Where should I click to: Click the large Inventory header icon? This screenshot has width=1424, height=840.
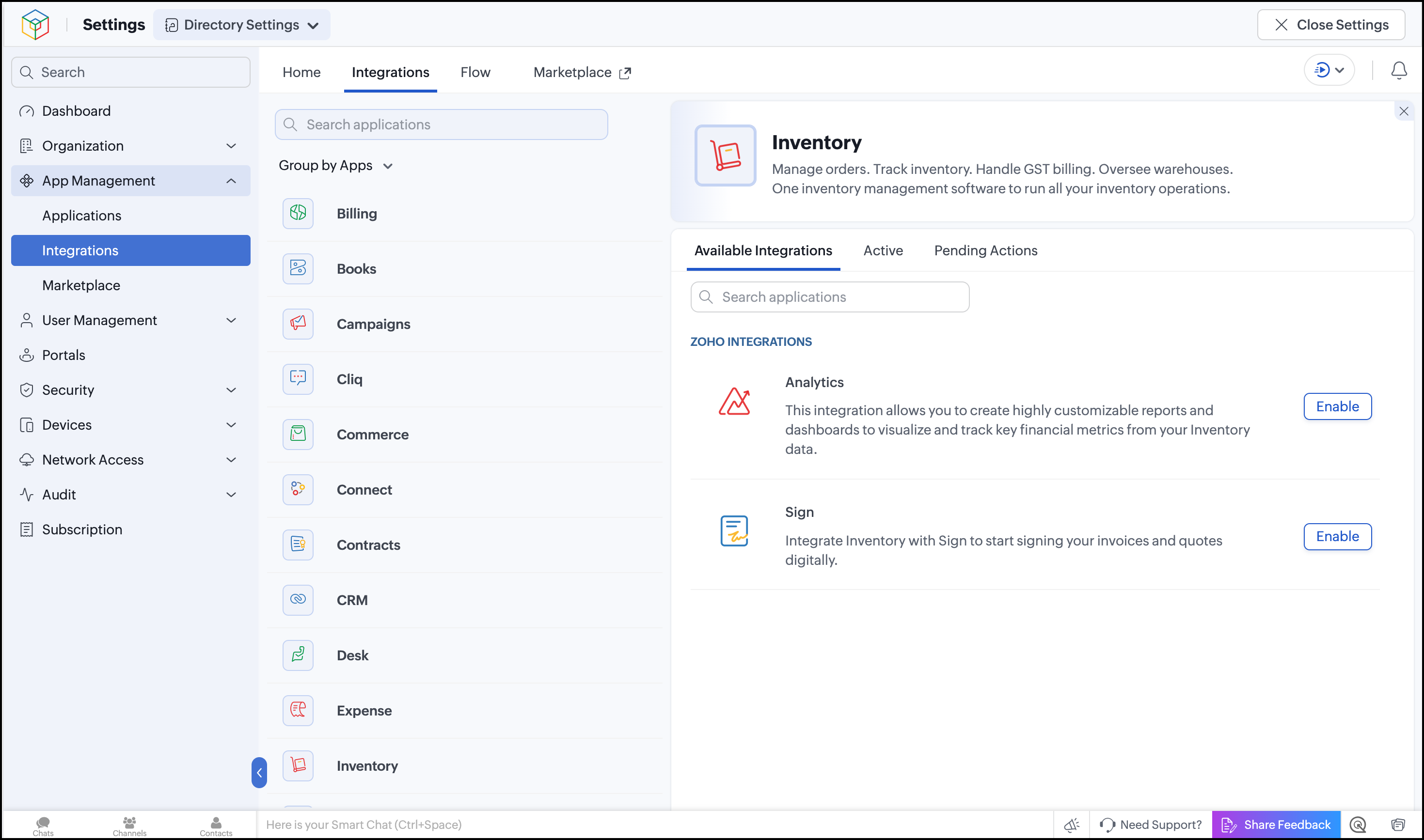(x=725, y=155)
